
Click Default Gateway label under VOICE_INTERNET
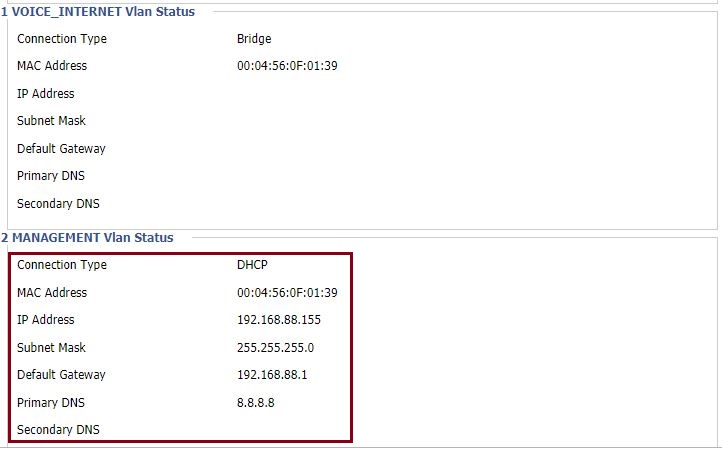point(61,149)
